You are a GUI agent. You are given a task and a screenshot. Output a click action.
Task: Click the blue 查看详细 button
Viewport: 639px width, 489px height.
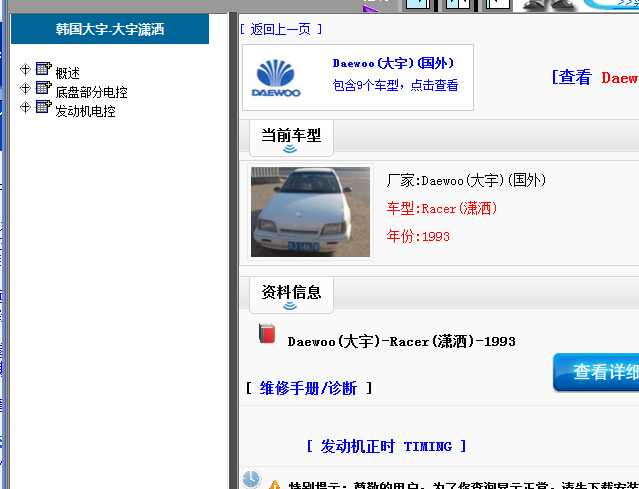596,372
